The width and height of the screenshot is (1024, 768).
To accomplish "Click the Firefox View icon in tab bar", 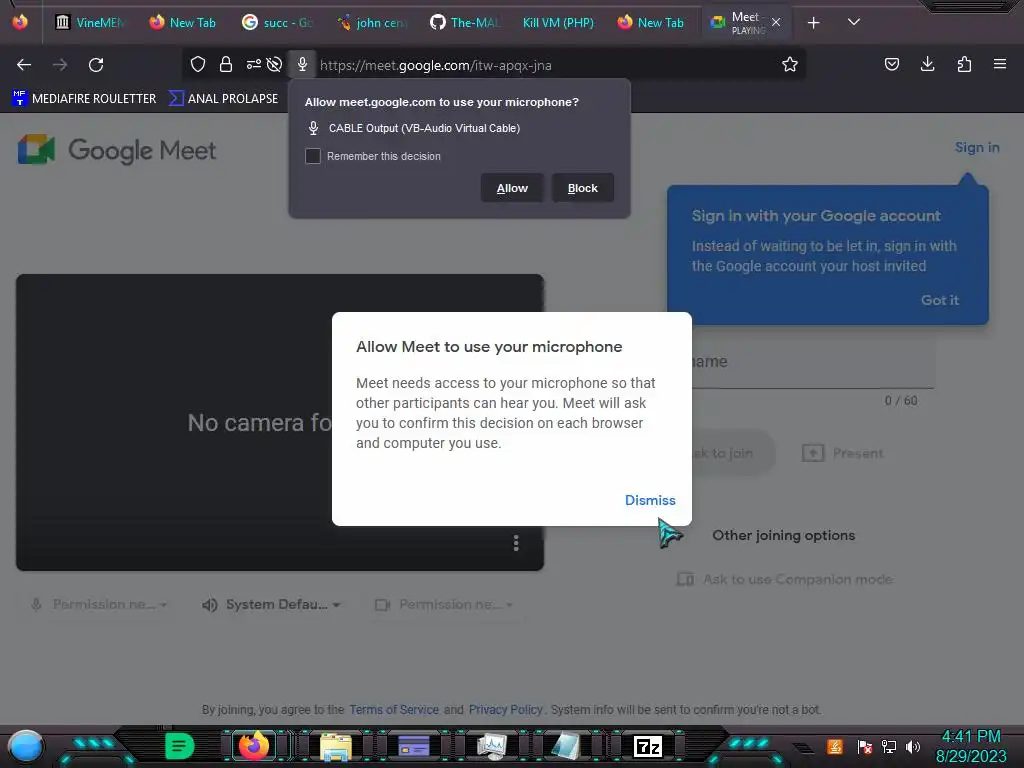I will [20, 22].
